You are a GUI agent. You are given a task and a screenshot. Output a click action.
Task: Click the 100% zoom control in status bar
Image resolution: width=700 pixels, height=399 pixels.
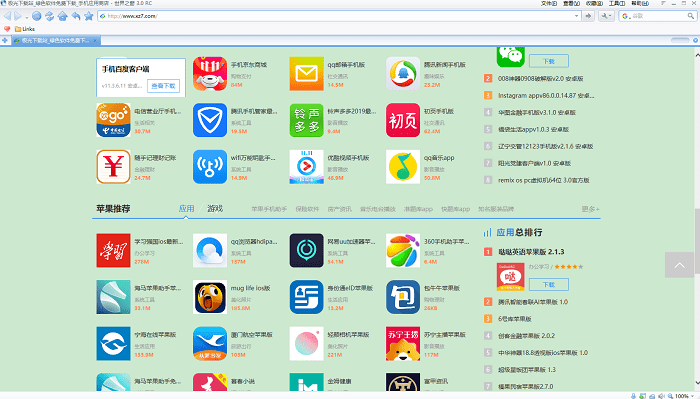point(681,395)
